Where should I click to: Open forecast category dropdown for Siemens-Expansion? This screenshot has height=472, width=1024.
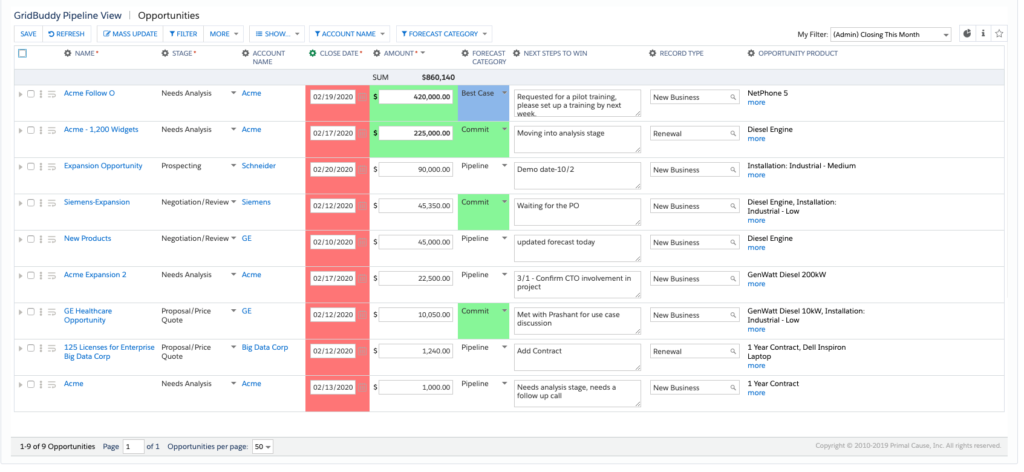[504, 202]
